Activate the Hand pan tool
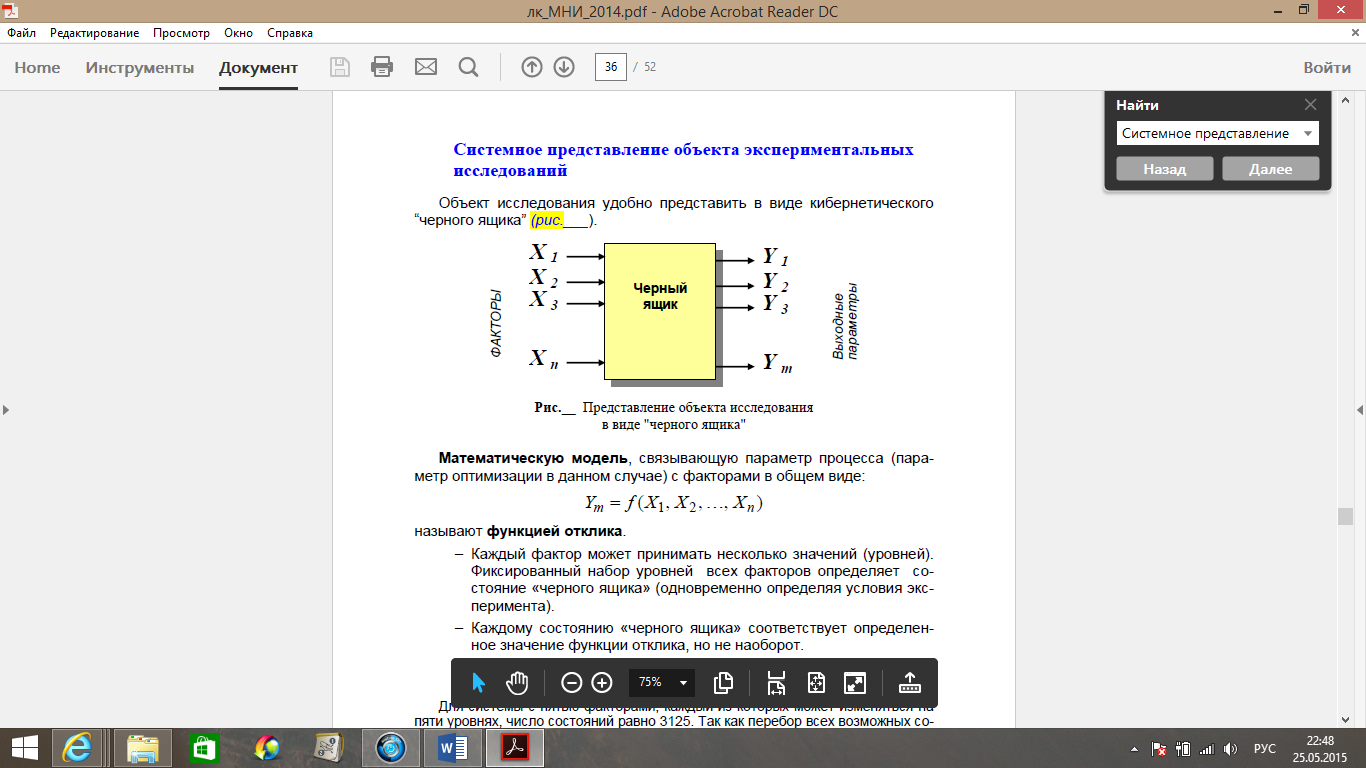Screen dimensions: 1366x768 pos(517,682)
